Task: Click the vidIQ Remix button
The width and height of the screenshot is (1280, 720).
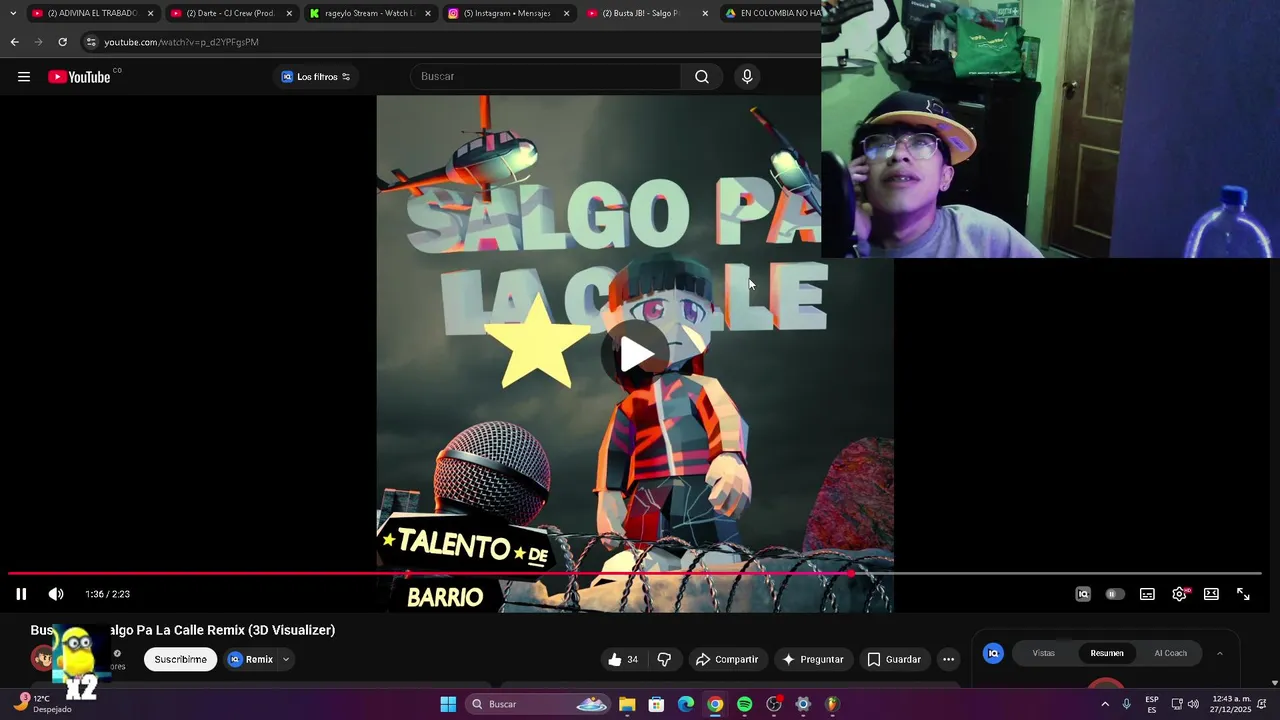Action: pyautogui.click(x=250, y=659)
